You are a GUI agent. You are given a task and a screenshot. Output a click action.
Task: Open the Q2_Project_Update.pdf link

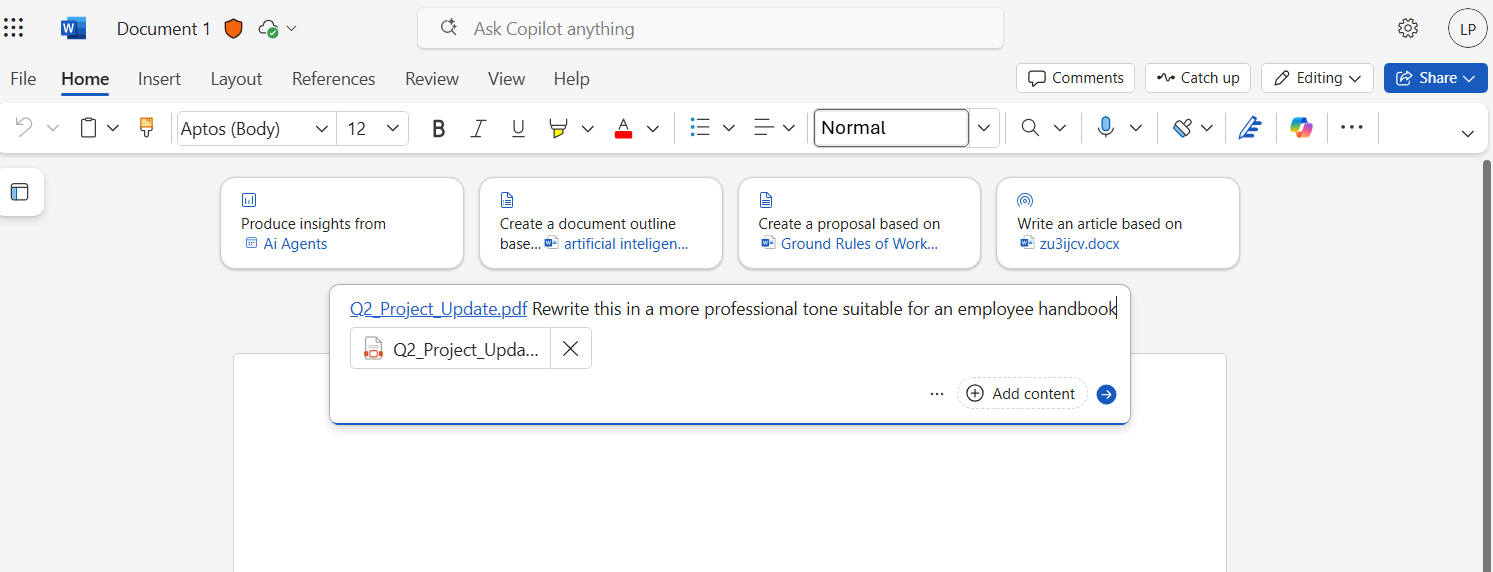pos(438,309)
